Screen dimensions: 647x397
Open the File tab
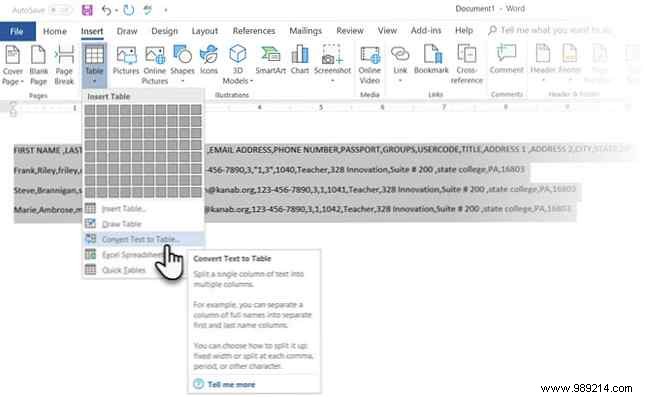click(x=17, y=31)
